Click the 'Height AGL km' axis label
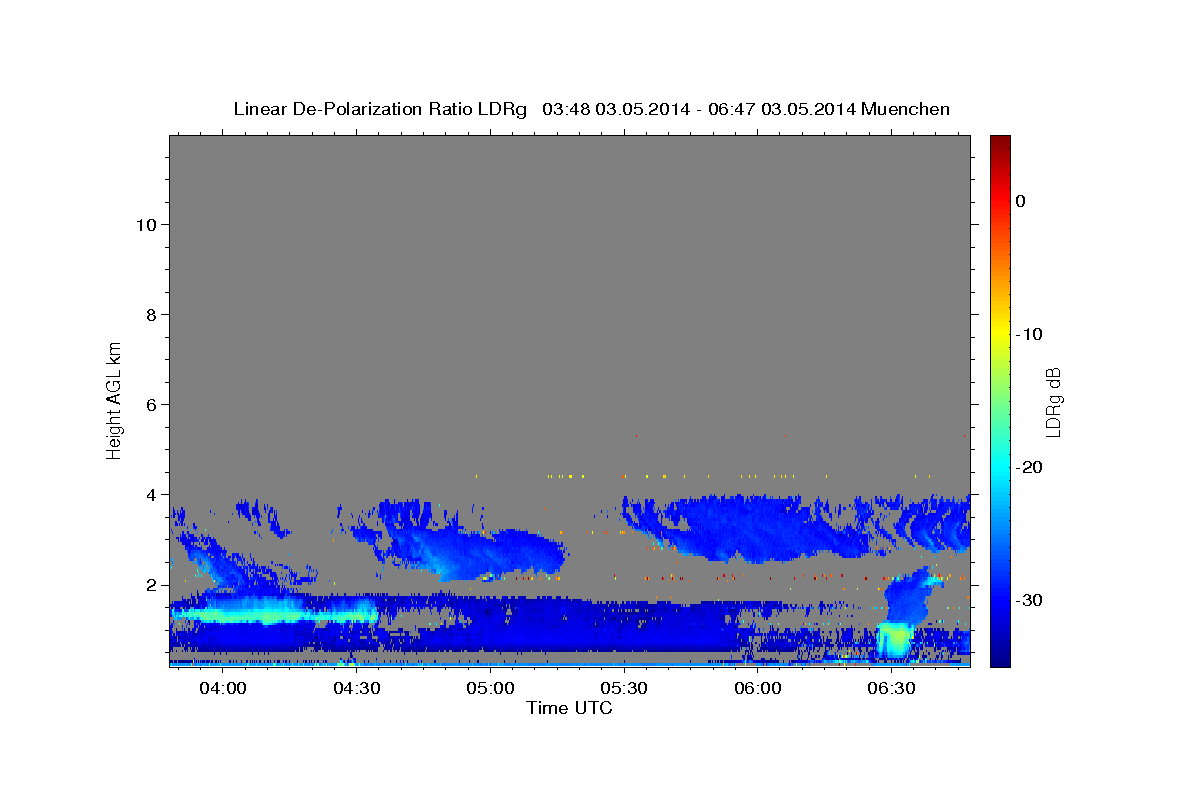The image size is (1200, 800). coord(115,400)
